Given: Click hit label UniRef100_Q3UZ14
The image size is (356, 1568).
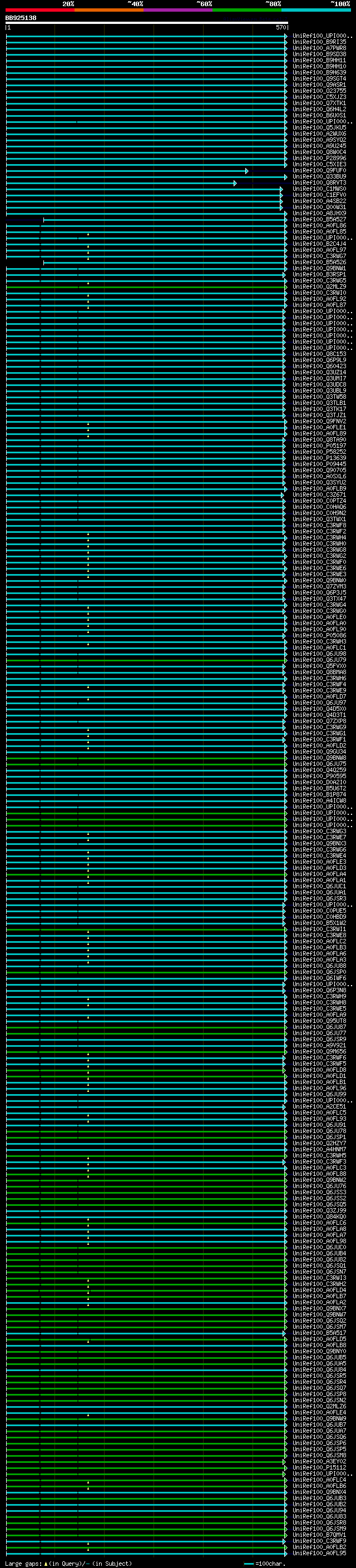Looking at the screenshot, I should click(x=319, y=373).
